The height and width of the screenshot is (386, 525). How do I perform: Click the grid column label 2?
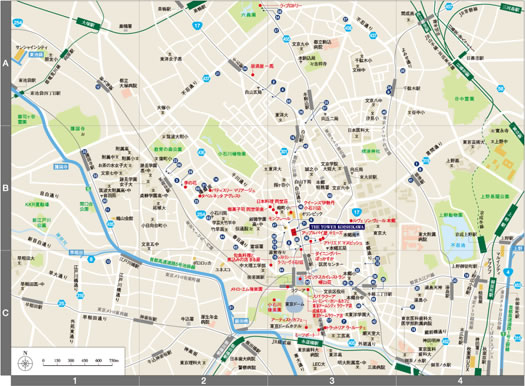click(203, 381)
